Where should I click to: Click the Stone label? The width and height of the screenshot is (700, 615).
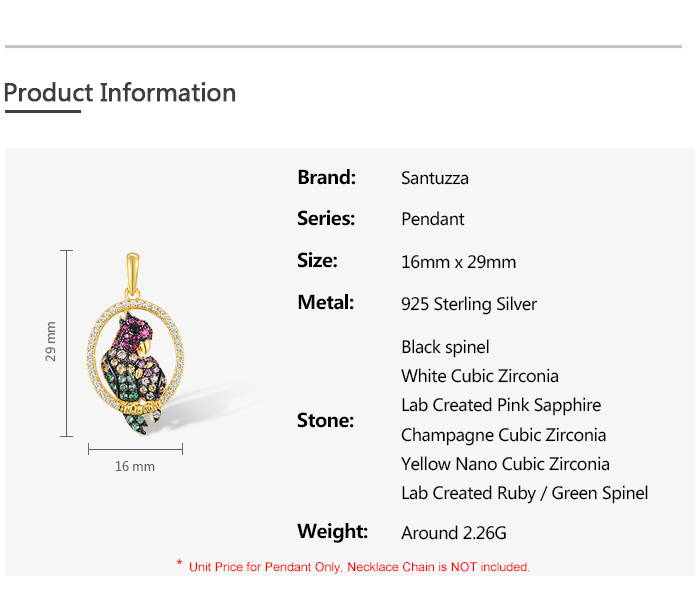(x=326, y=421)
